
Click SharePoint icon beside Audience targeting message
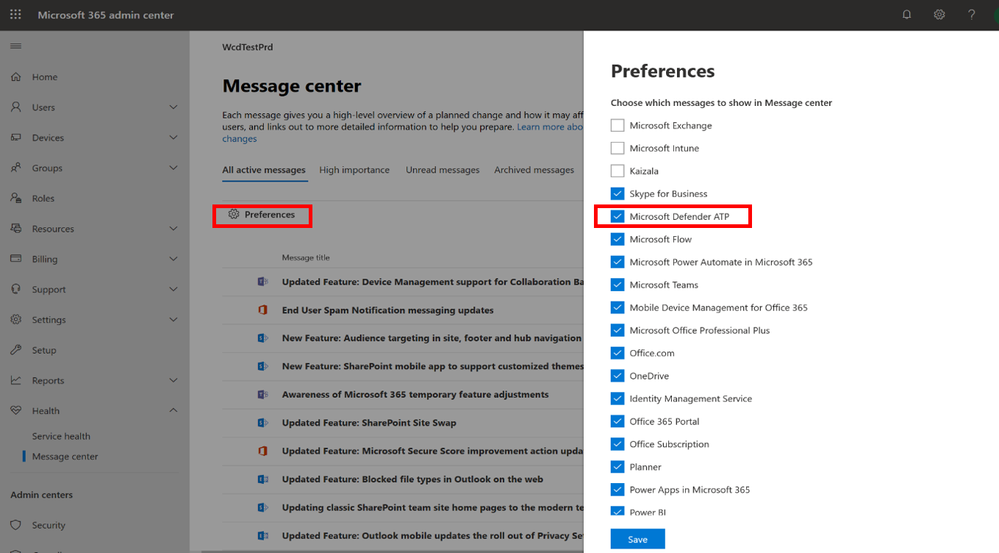click(x=262, y=338)
